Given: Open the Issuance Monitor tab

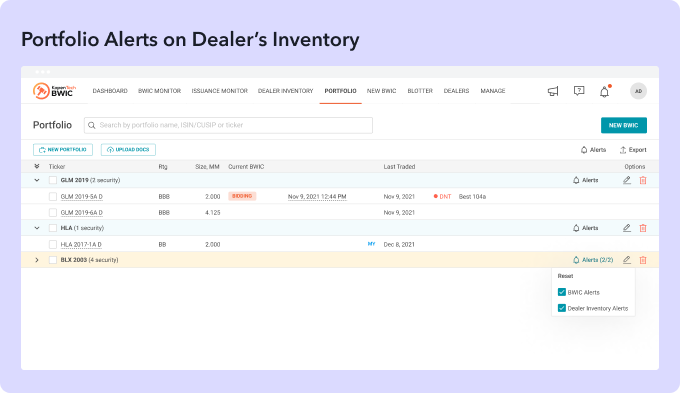Looking at the screenshot, I should (x=219, y=91).
